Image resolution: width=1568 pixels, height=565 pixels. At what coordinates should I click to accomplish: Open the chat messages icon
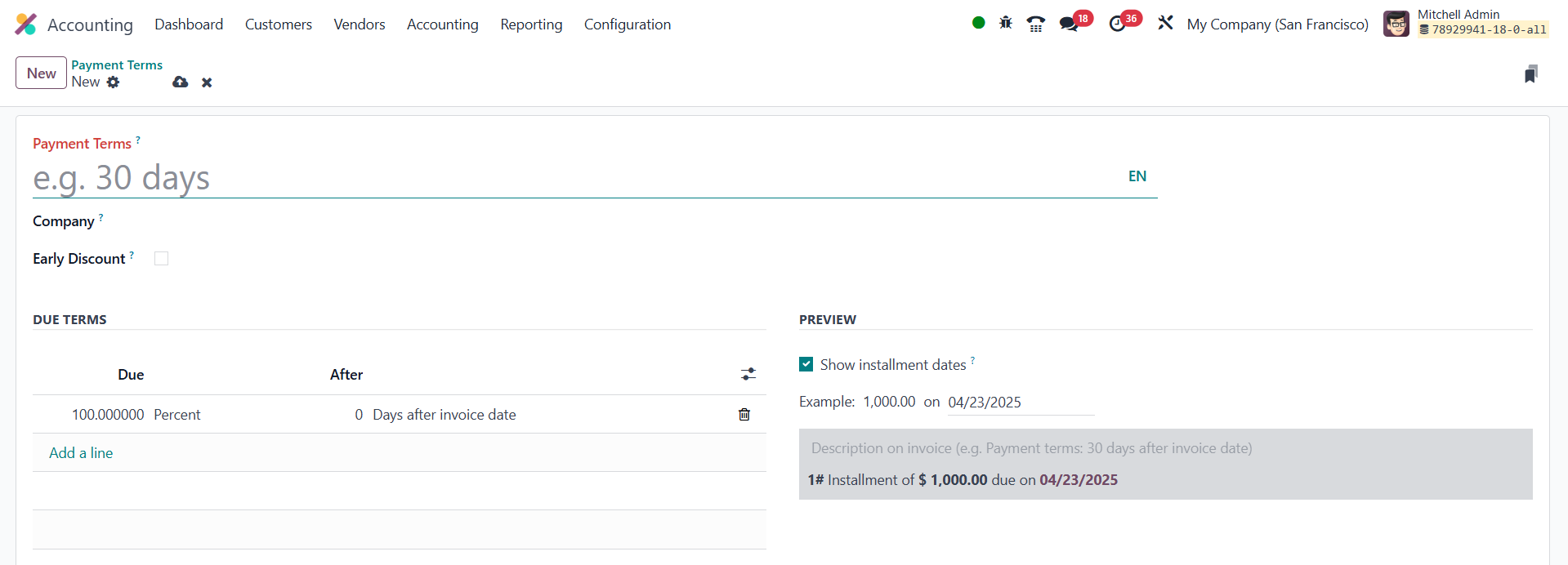point(1069,24)
